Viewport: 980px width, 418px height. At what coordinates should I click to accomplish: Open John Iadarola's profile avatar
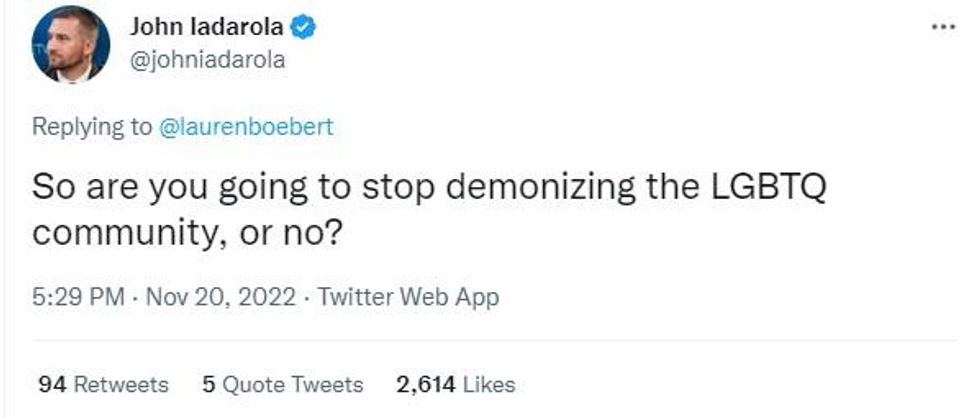[x=71, y=44]
